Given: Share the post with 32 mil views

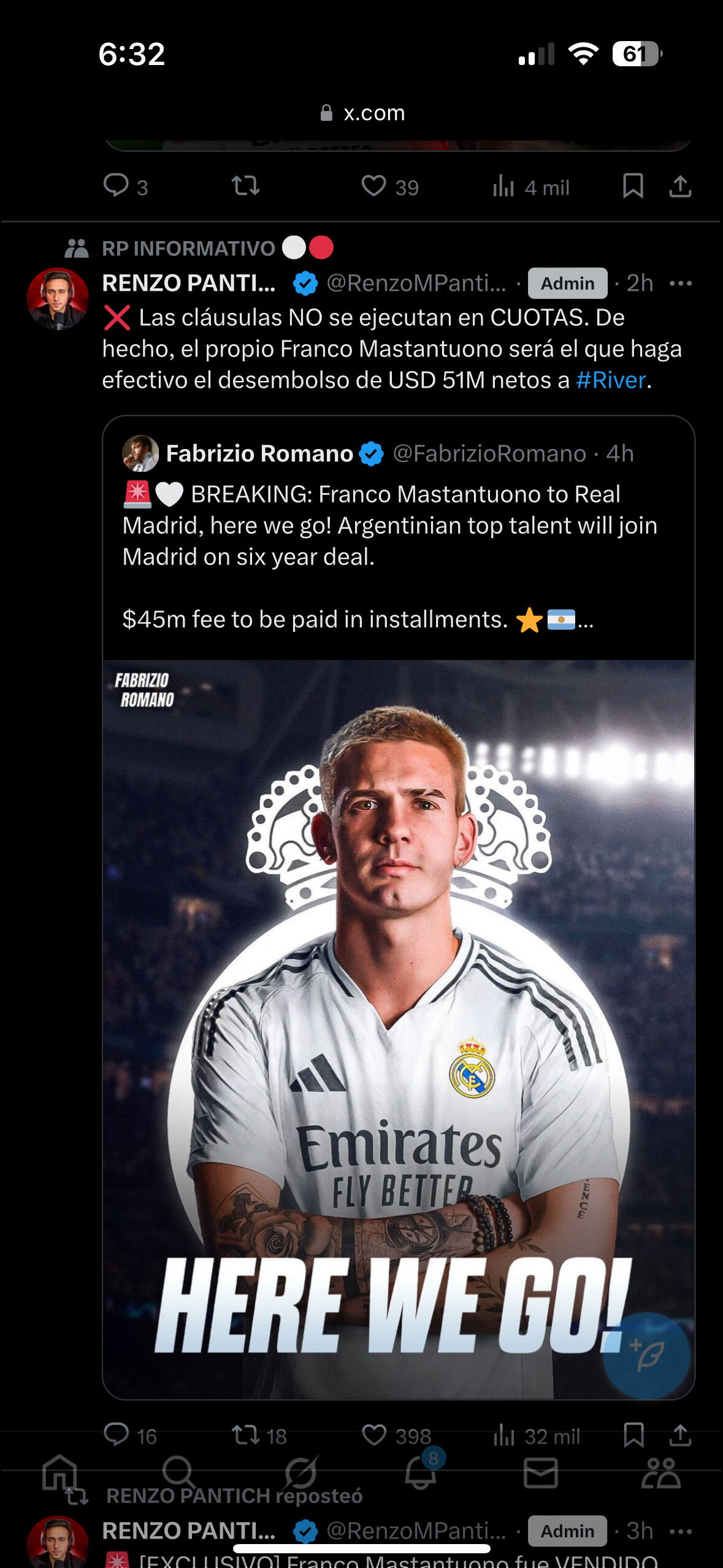Looking at the screenshot, I should click(x=680, y=1435).
